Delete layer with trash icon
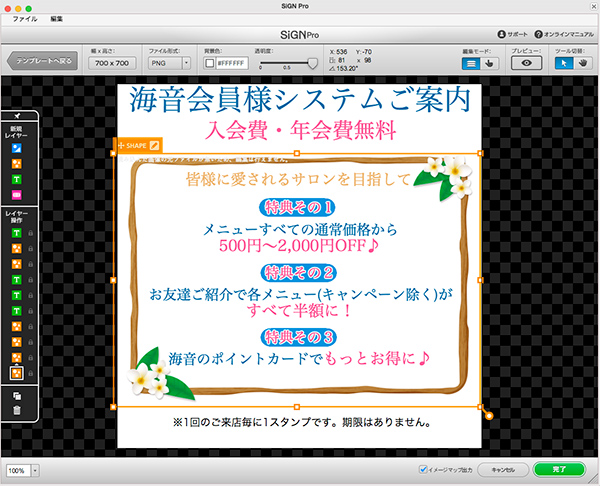 tap(17, 410)
